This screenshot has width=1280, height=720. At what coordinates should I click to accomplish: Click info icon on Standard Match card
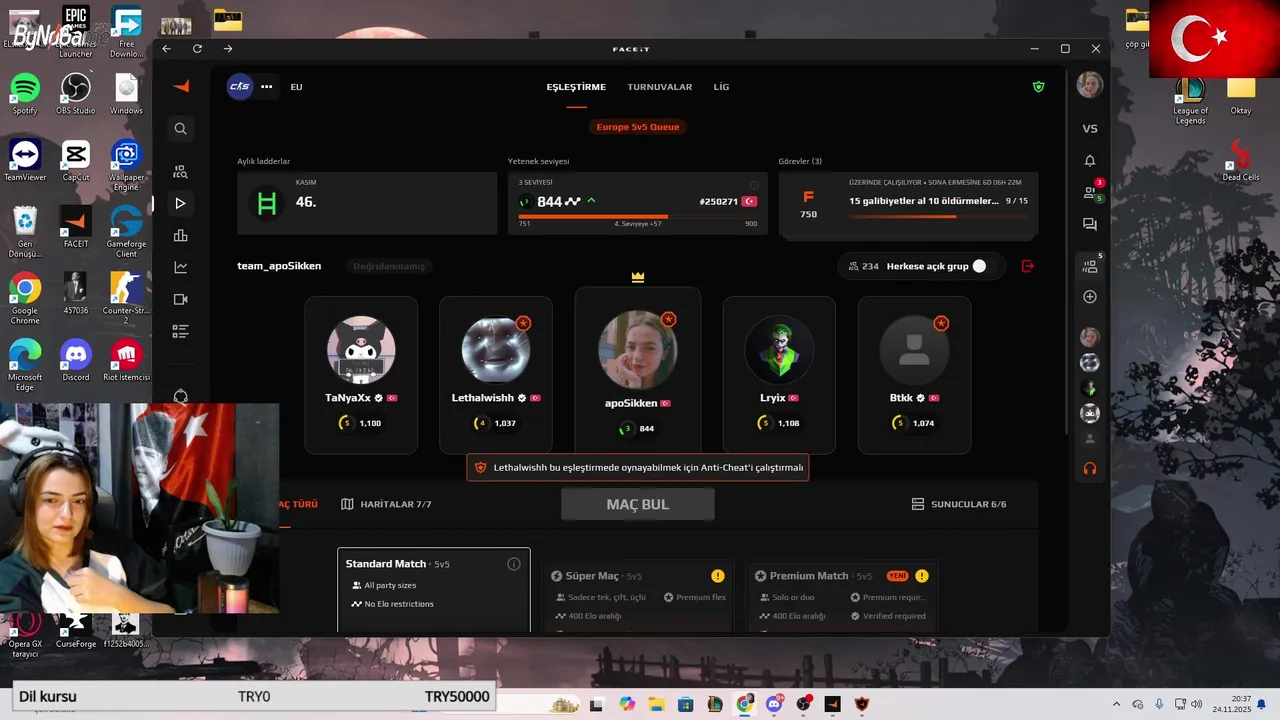pyautogui.click(x=514, y=564)
